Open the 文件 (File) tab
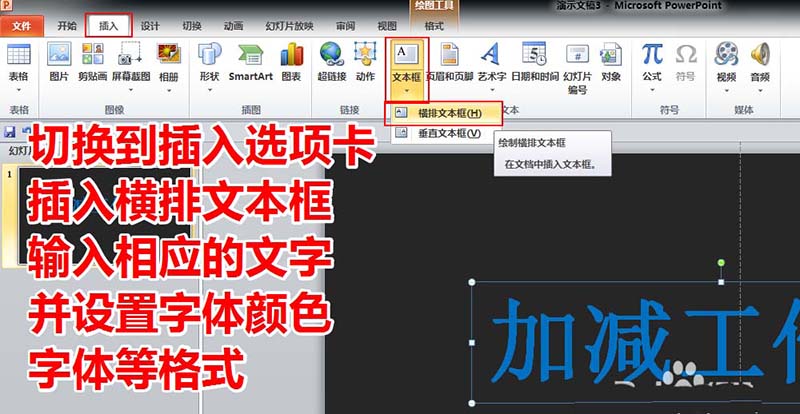Viewport: 800px width, 414px height. (21, 26)
